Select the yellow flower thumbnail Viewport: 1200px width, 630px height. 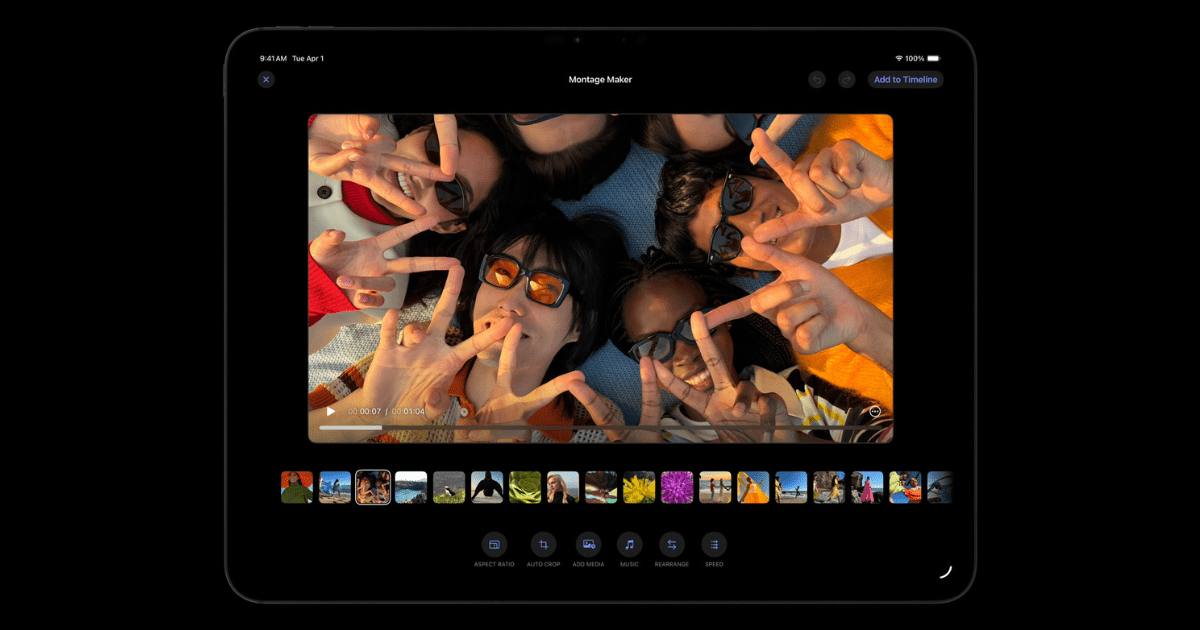click(639, 487)
